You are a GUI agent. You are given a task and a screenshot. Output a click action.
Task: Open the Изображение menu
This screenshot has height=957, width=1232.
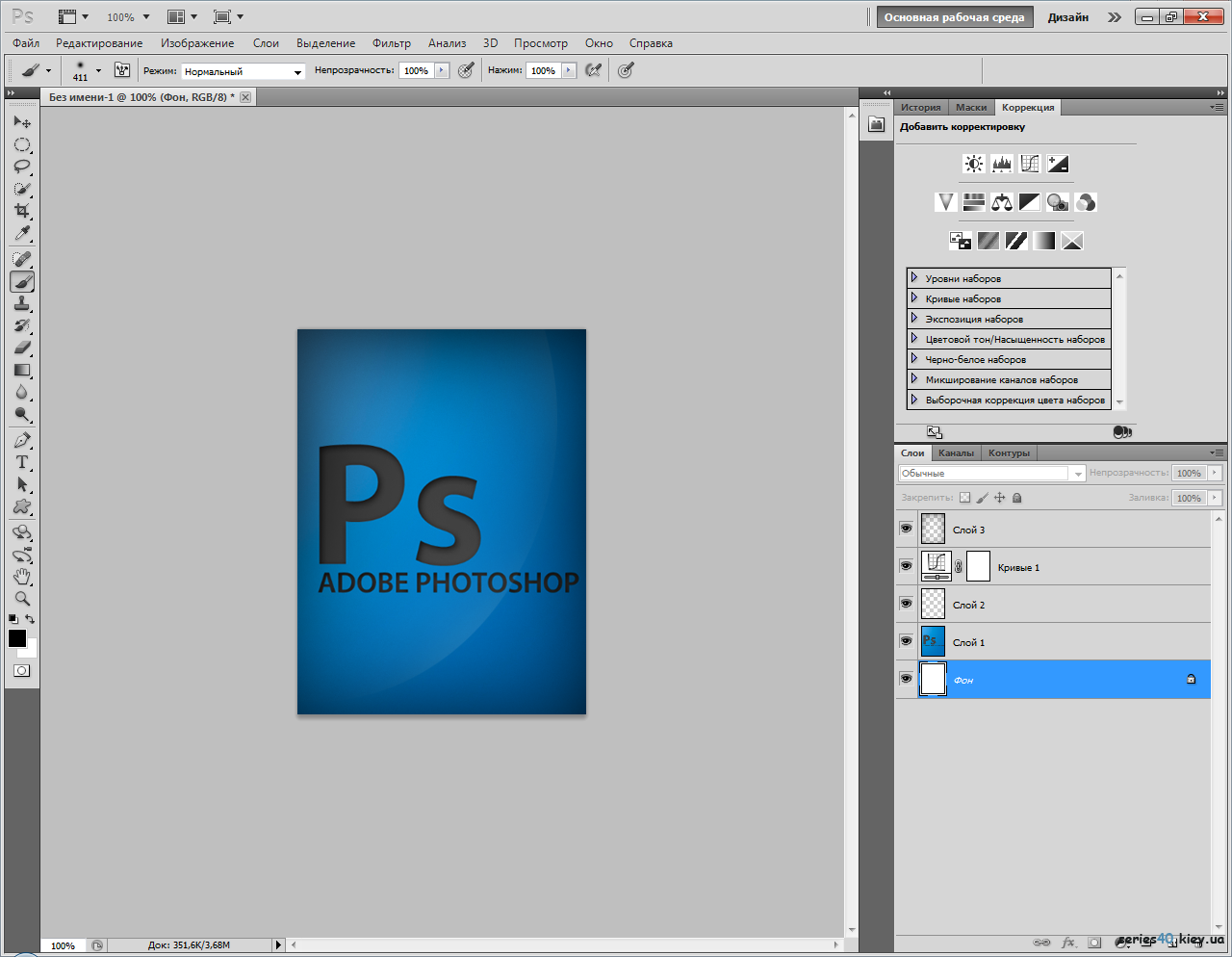click(197, 43)
